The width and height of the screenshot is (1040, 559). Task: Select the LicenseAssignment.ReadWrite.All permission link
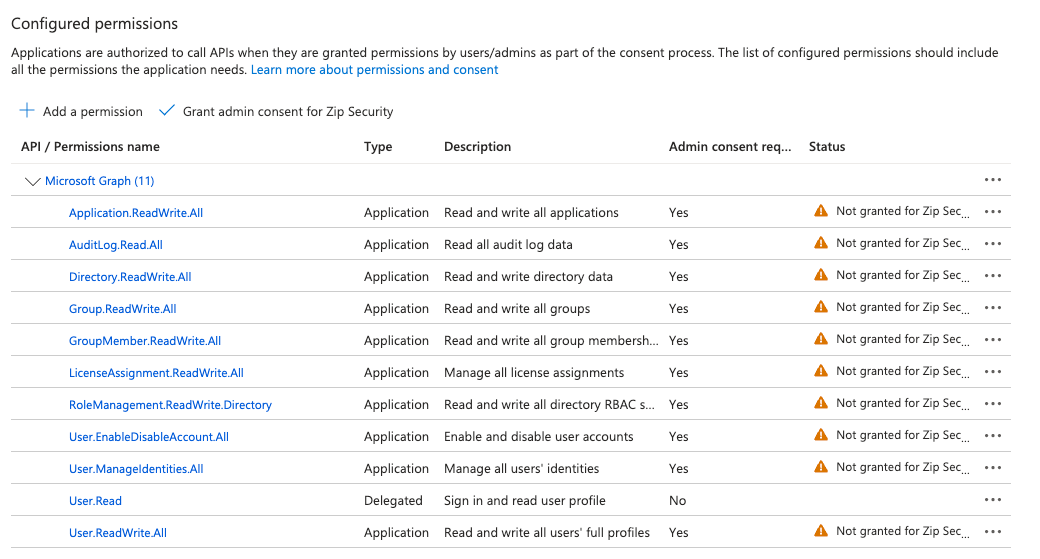point(156,373)
